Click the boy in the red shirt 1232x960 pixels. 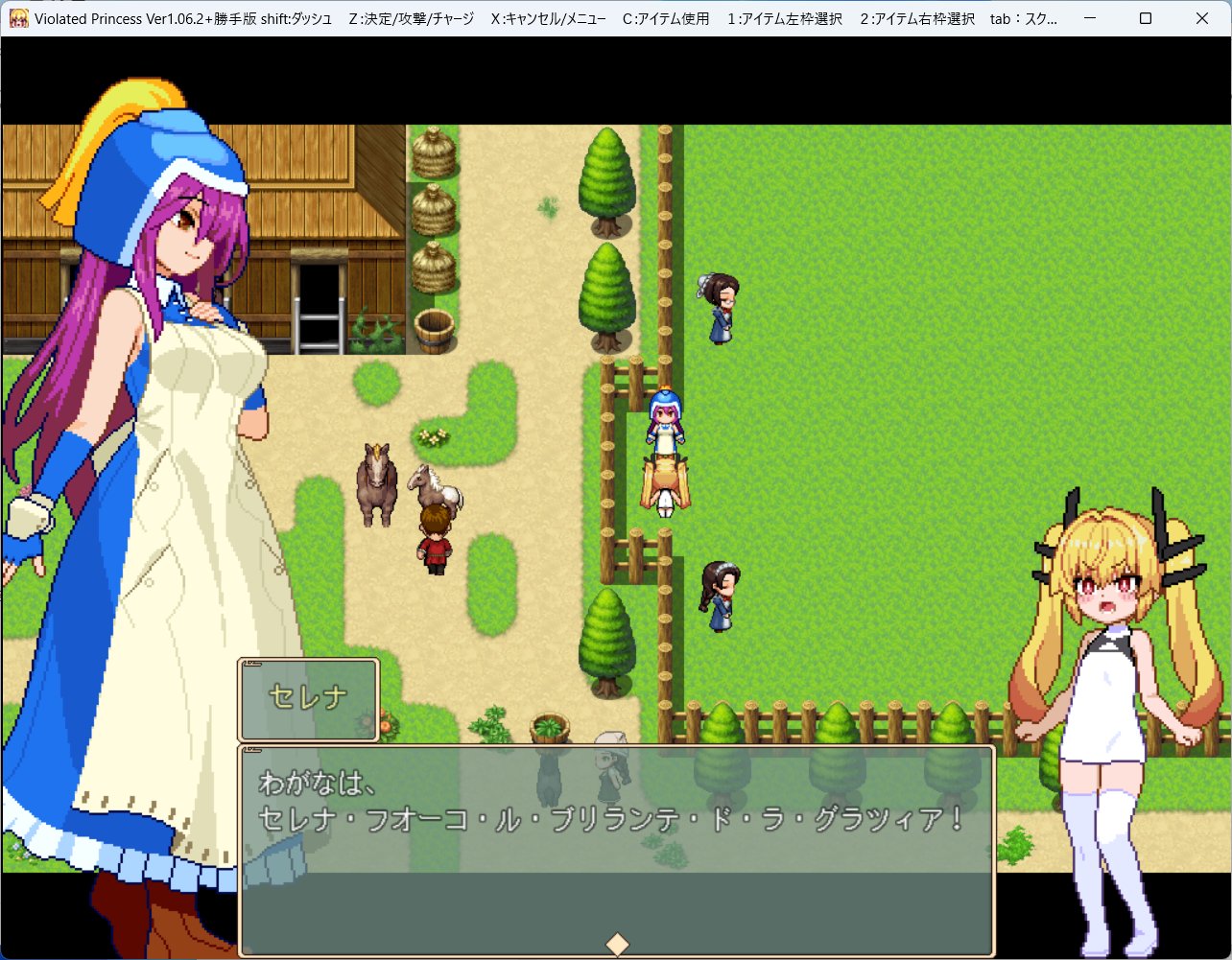coord(435,539)
